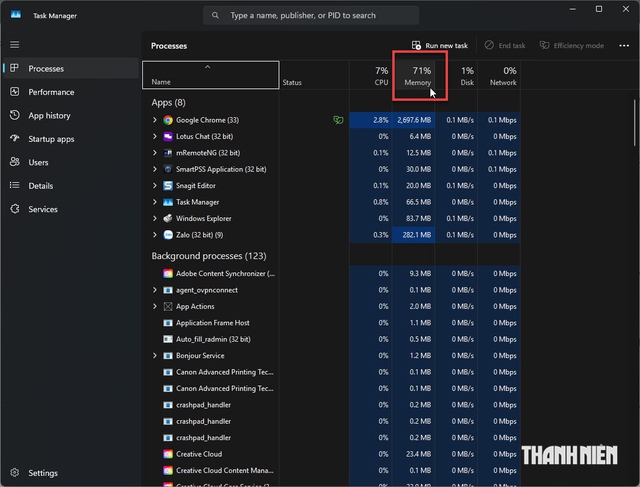Click the Apps (8) group heading
640x487 pixels.
(168, 102)
